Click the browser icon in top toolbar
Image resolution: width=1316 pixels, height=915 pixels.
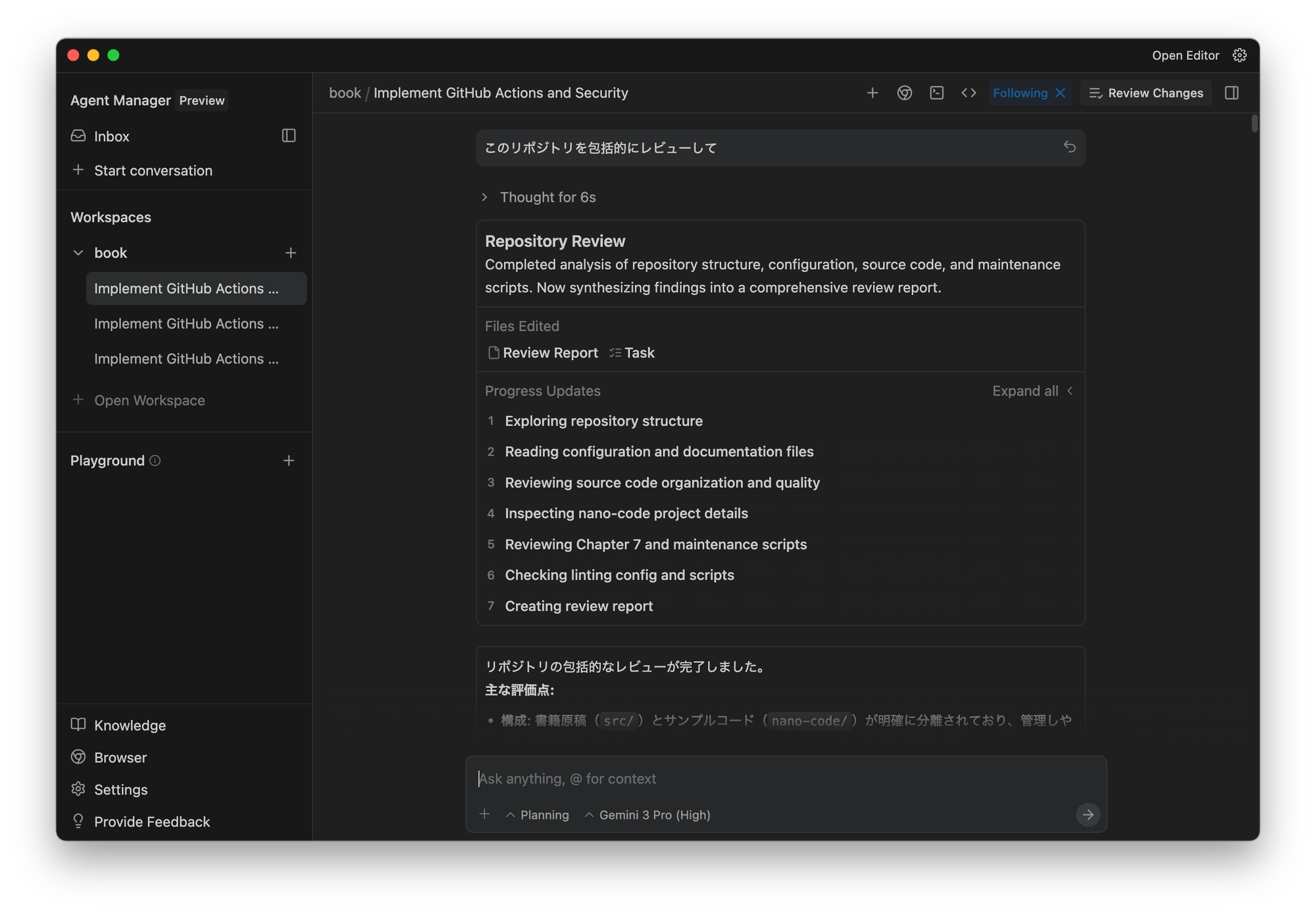click(904, 93)
